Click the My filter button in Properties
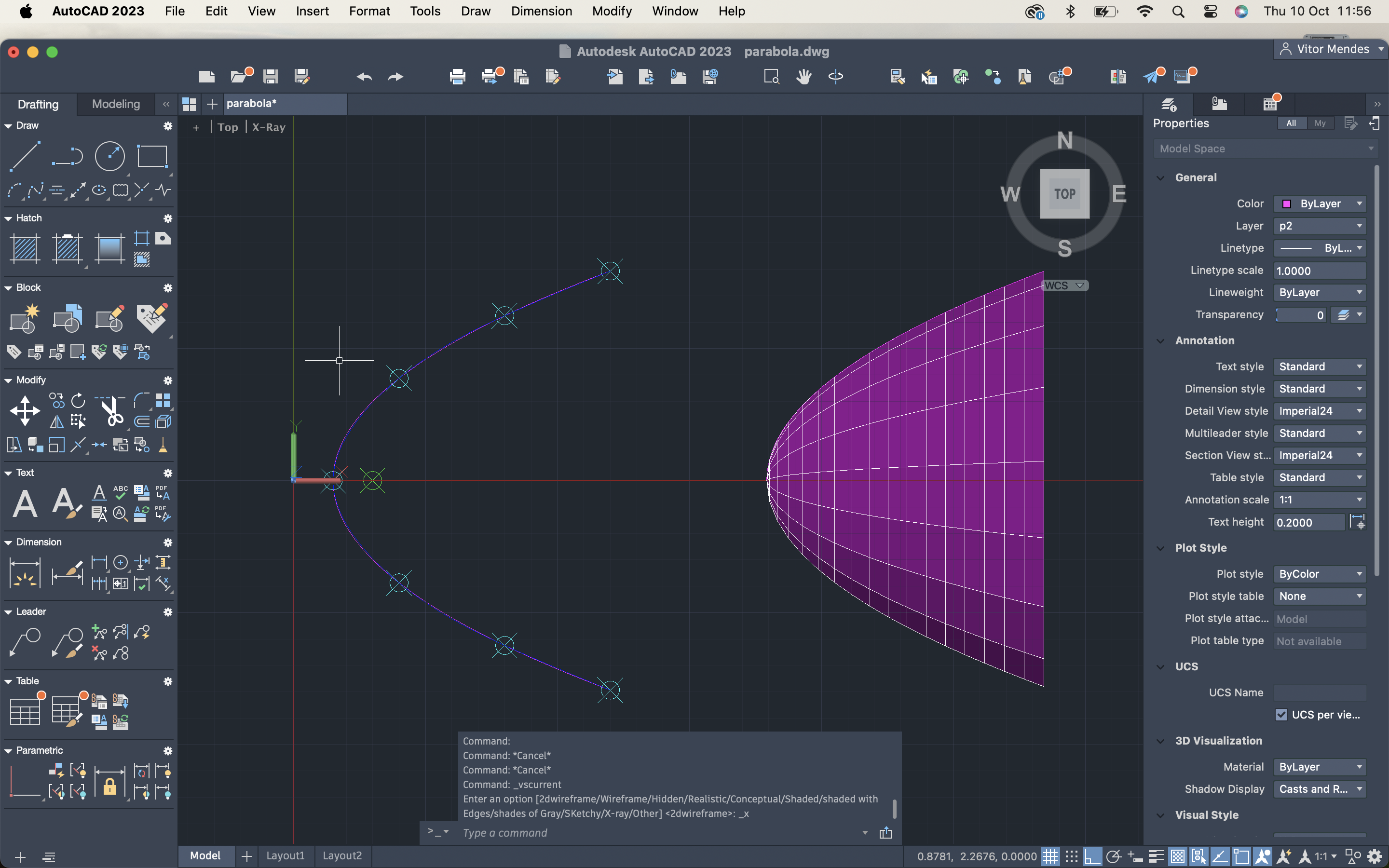 [1320, 123]
